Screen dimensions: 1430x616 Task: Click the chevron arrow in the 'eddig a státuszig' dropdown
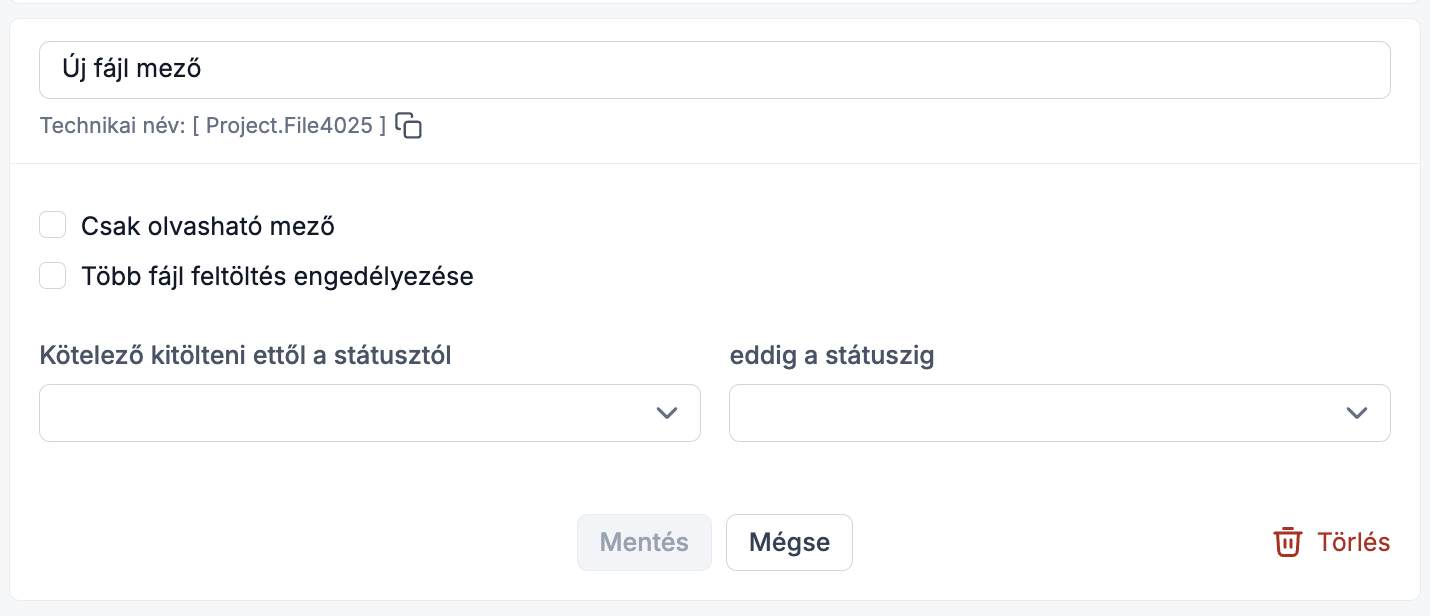(1357, 413)
